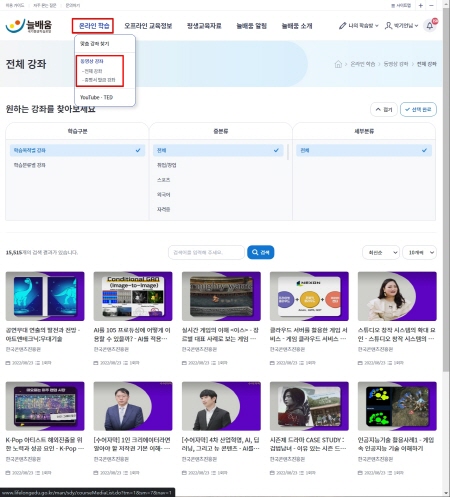Click the magnifier search button

click(x=261, y=252)
